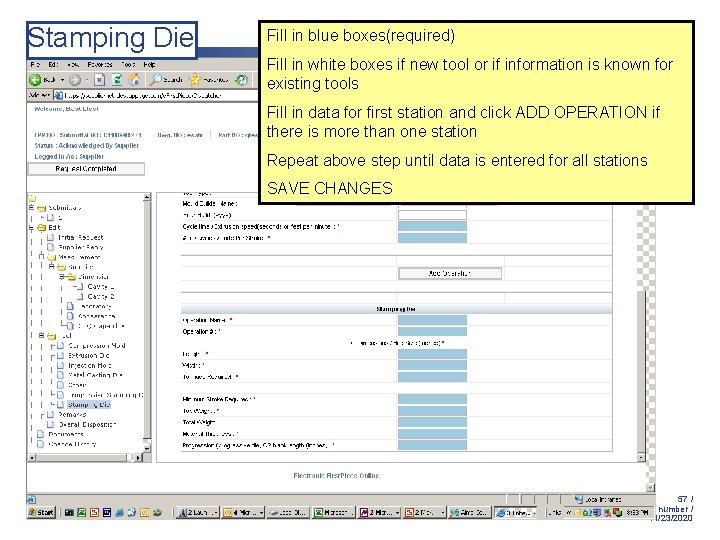This screenshot has width=720, height=540.
Task: Click the Local intranet zone icon in status bar
Action: (579, 499)
